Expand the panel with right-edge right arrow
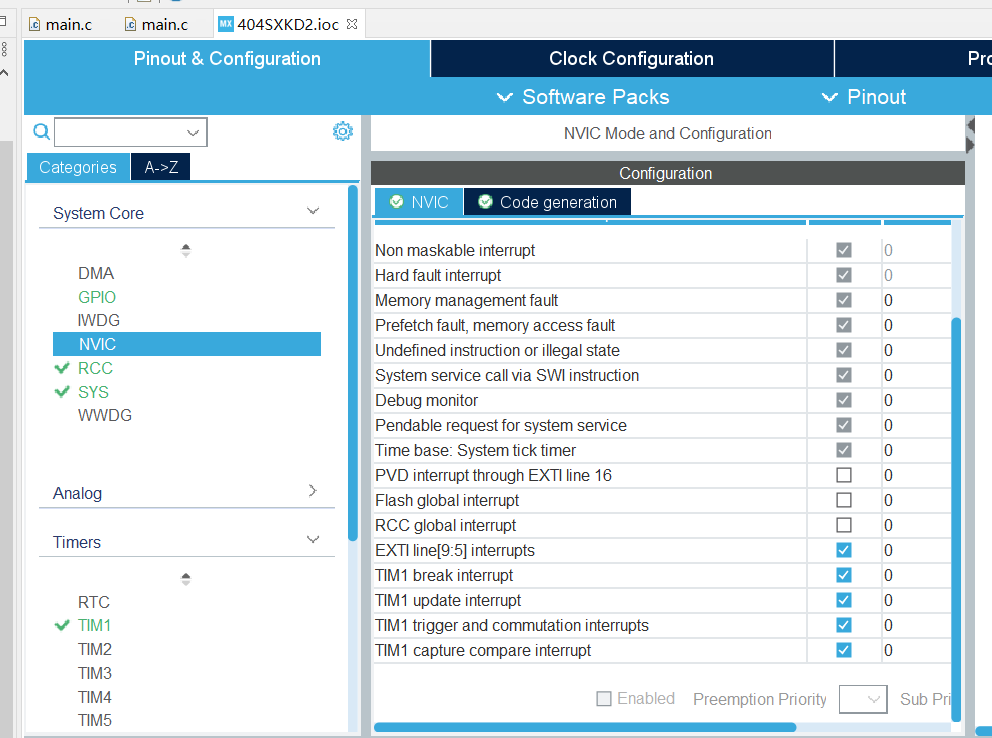 coord(971,145)
